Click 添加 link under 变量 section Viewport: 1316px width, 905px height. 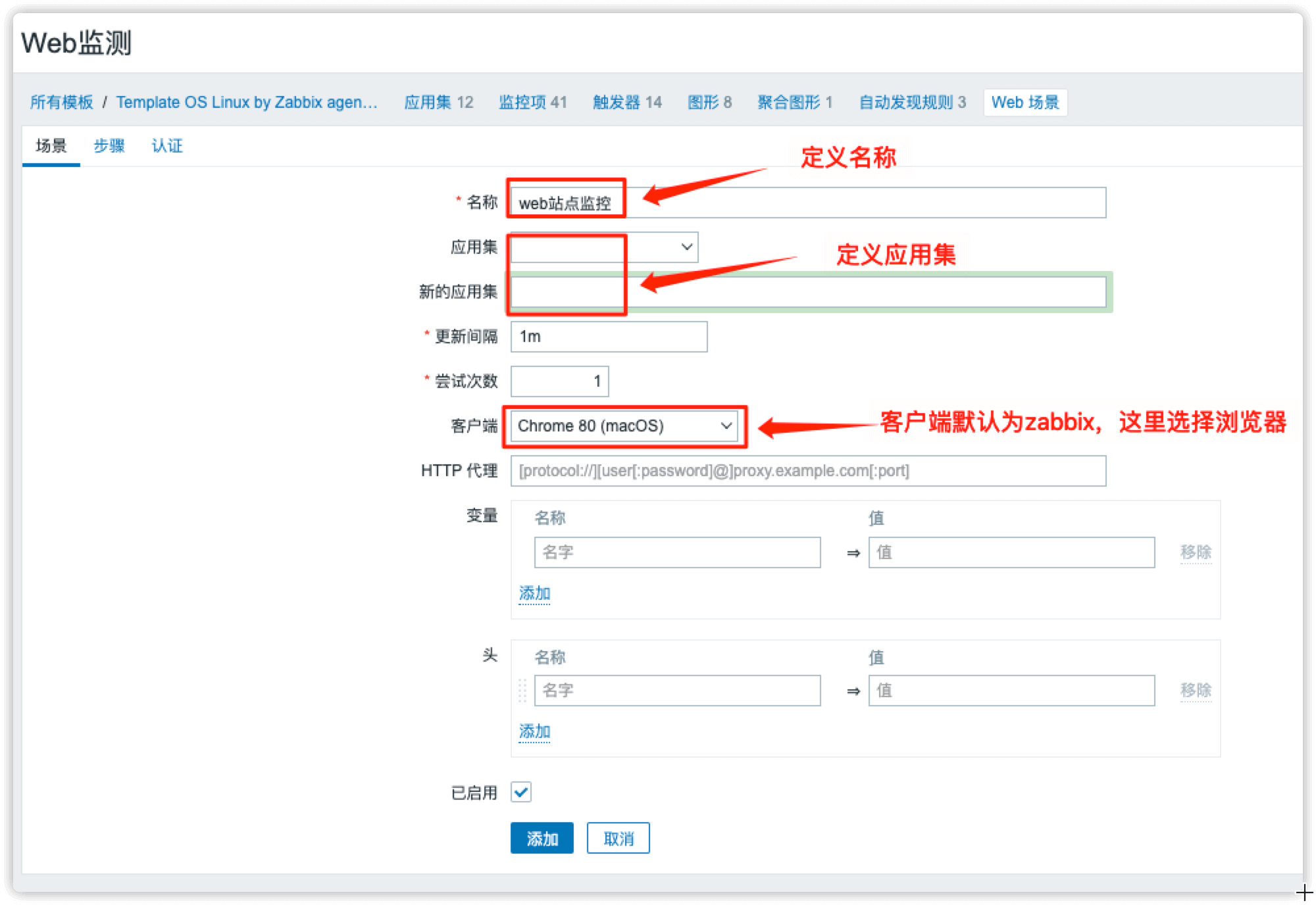(x=534, y=593)
